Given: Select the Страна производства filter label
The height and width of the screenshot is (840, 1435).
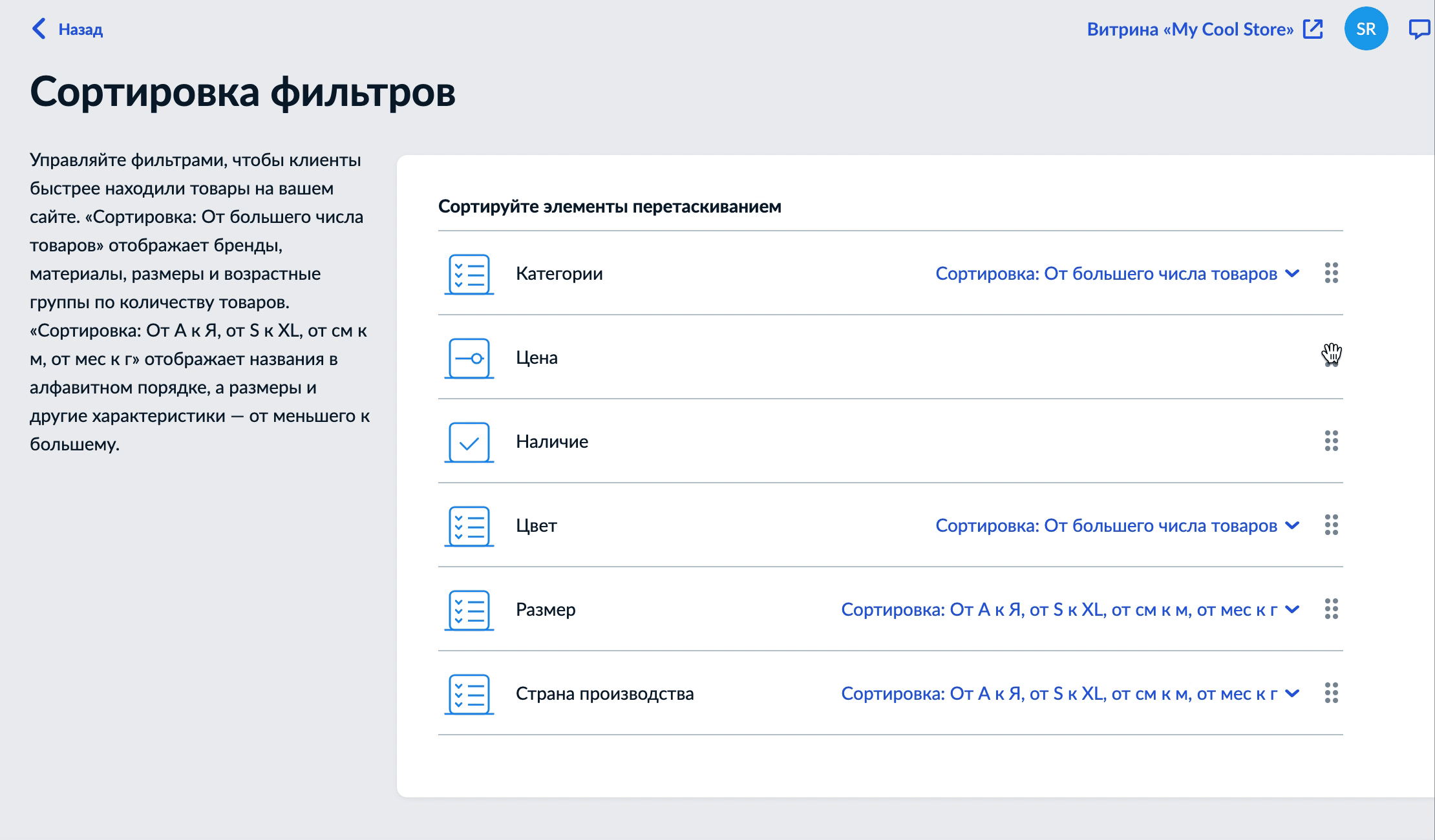Looking at the screenshot, I should coord(604,694).
